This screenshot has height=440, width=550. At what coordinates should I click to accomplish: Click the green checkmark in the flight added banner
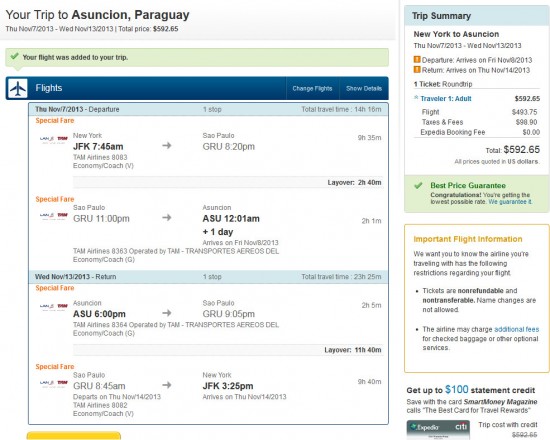pyautogui.click(x=14, y=56)
